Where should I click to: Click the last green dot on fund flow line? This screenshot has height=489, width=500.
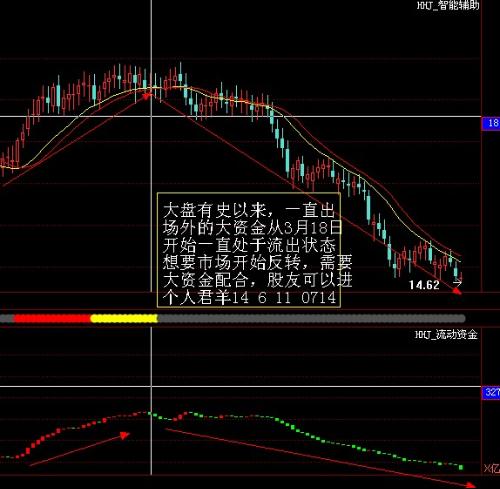tap(461, 467)
